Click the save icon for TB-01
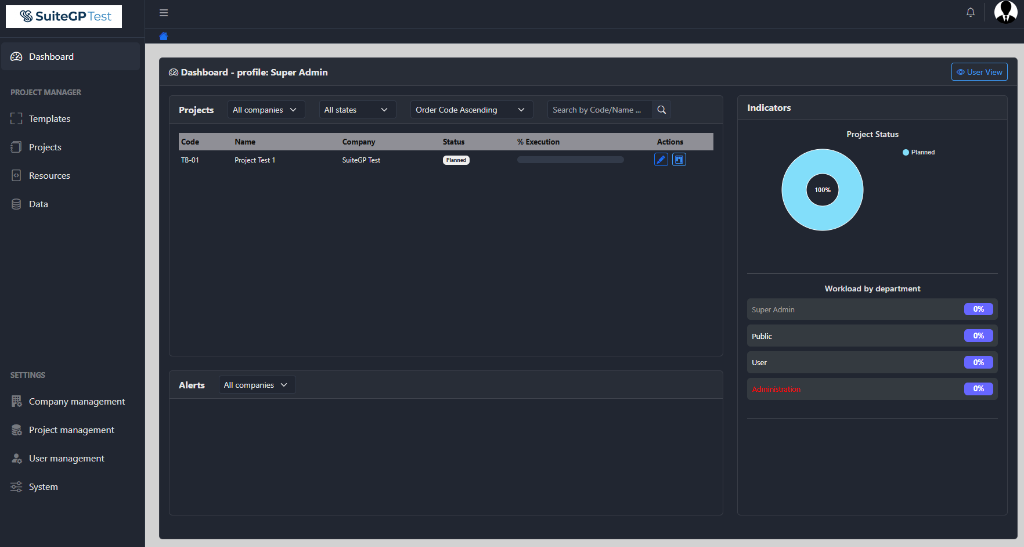 (x=679, y=160)
